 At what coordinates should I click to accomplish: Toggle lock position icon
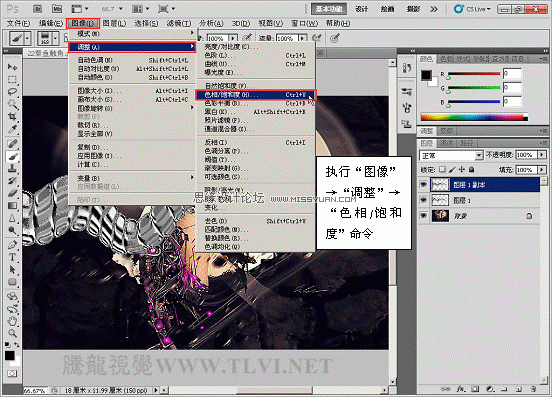coord(462,170)
